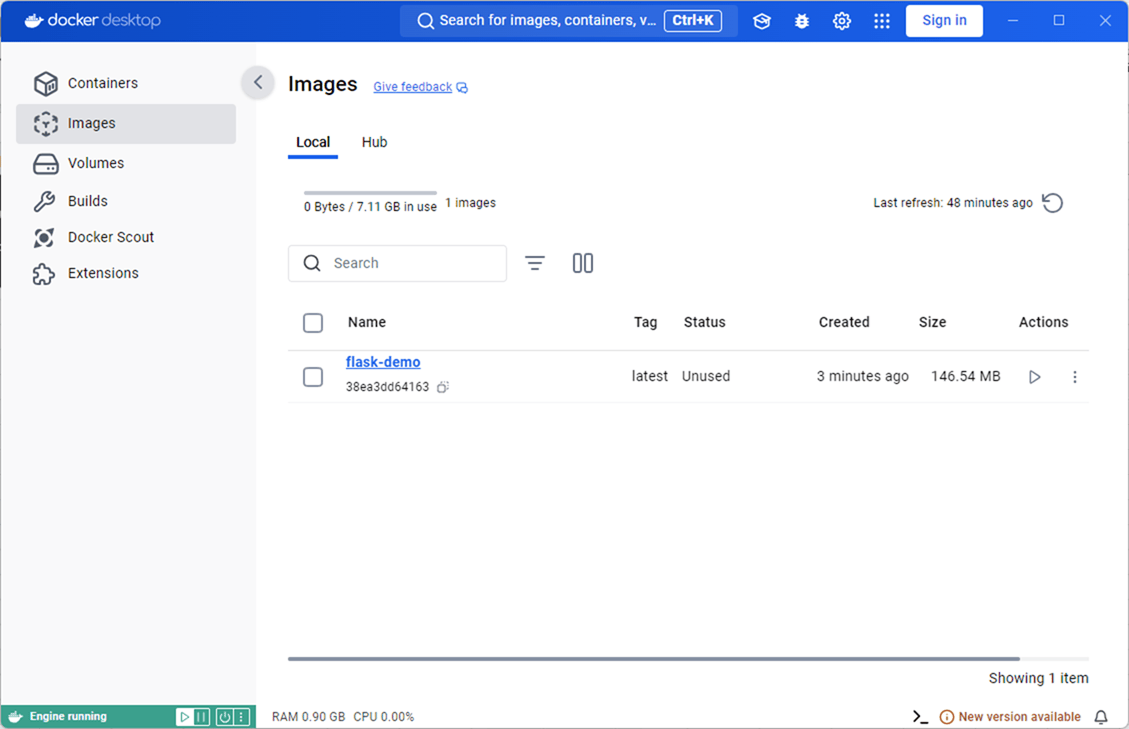Click the image Search field
The width and height of the screenshot is (1129, 729).
coord(410,263)
